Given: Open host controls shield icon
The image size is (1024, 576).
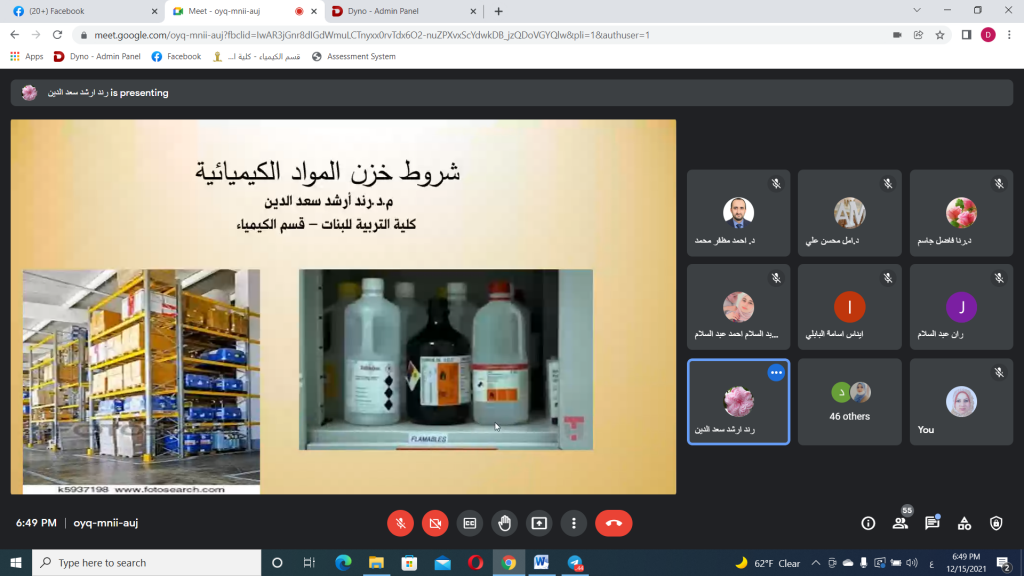Looking at the screenshot, I should click(996, 523).
